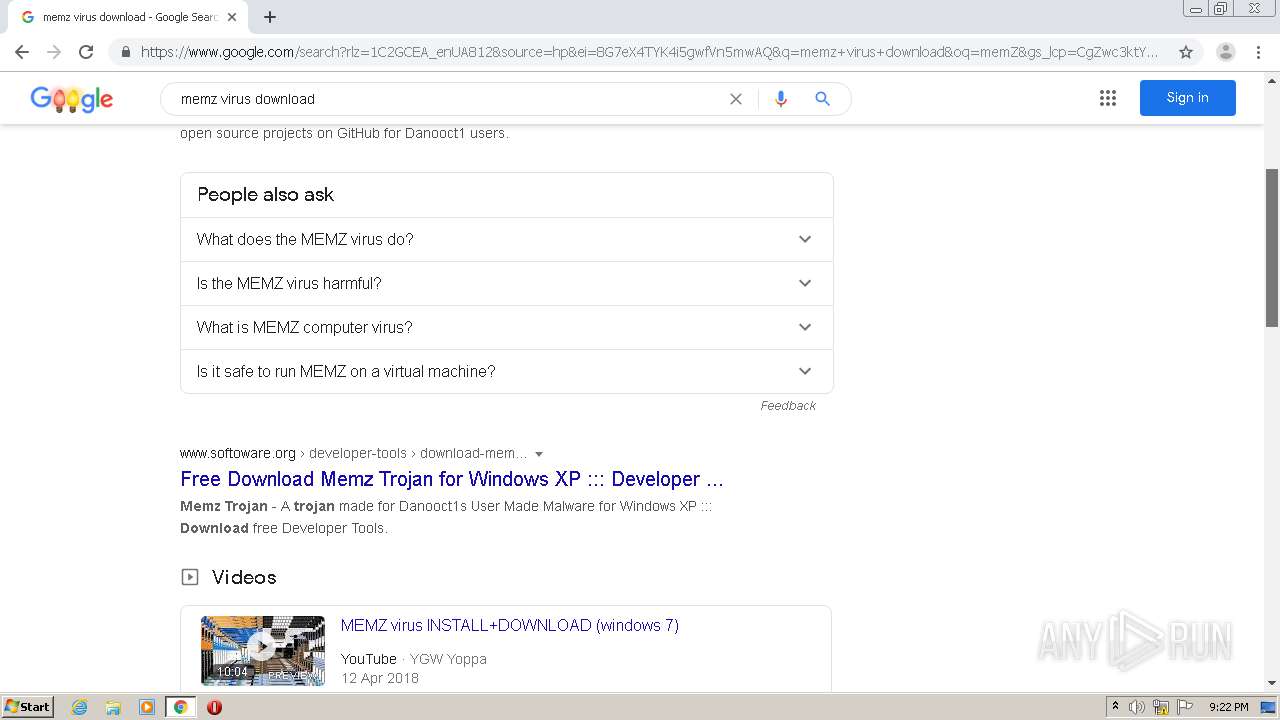Click the Videos section icon
1280x720 pixels.
[190, 577]
